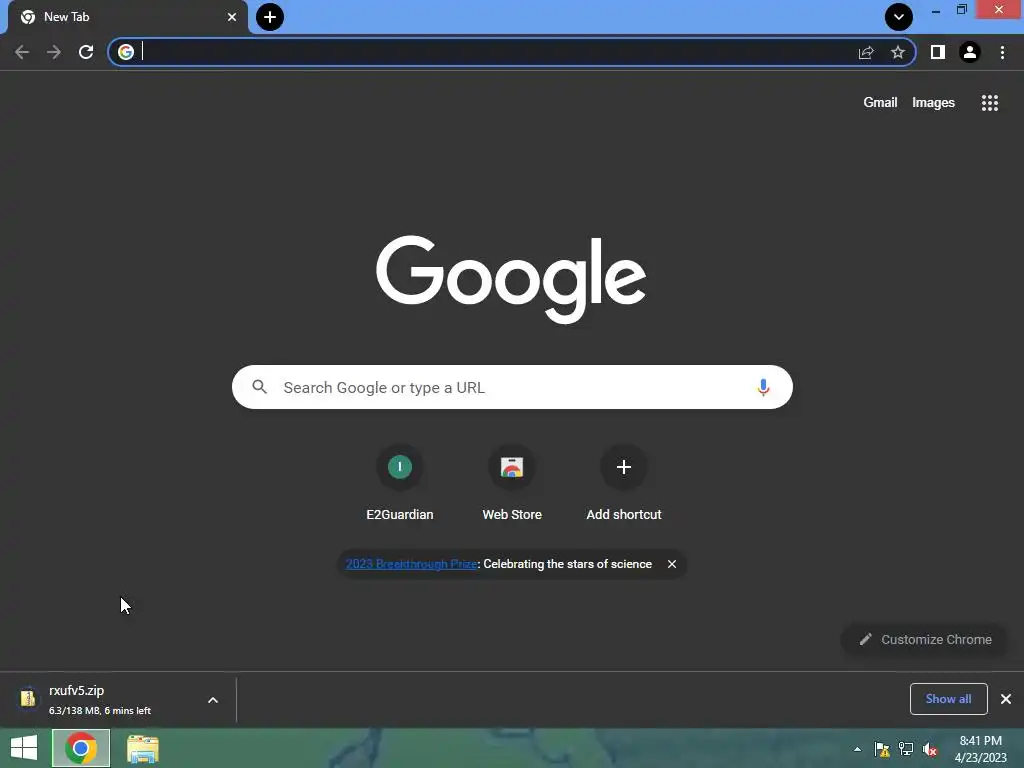Image resolution: width=1024 pixels, height=768 pixels.
Task: Open the E2Guardian shortcut
Action: coord(400,483)
